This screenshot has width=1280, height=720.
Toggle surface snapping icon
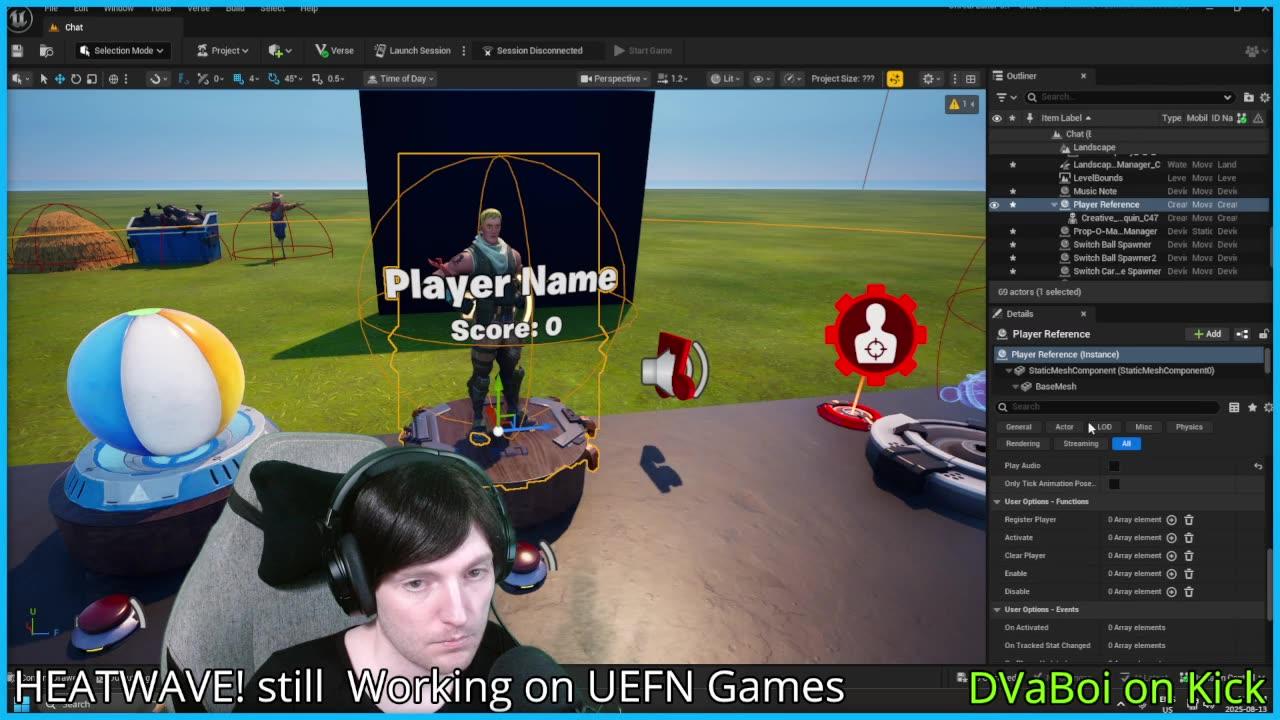[155, 79]
